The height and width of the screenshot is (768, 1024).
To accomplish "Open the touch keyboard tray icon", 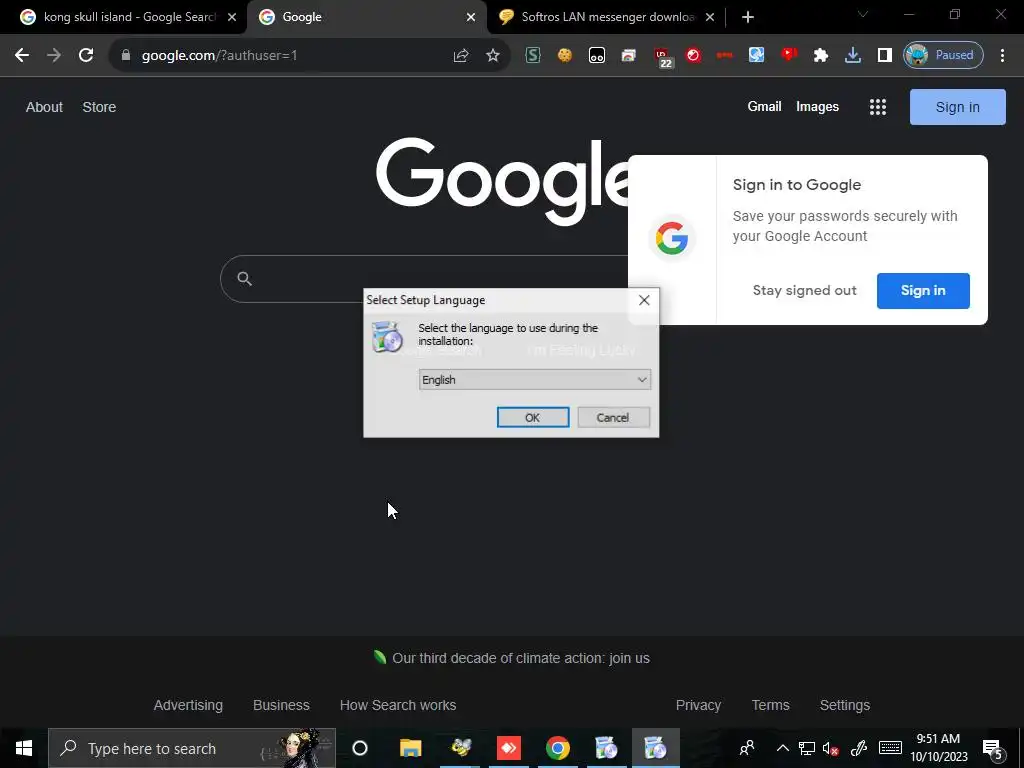I will point(890,748).
